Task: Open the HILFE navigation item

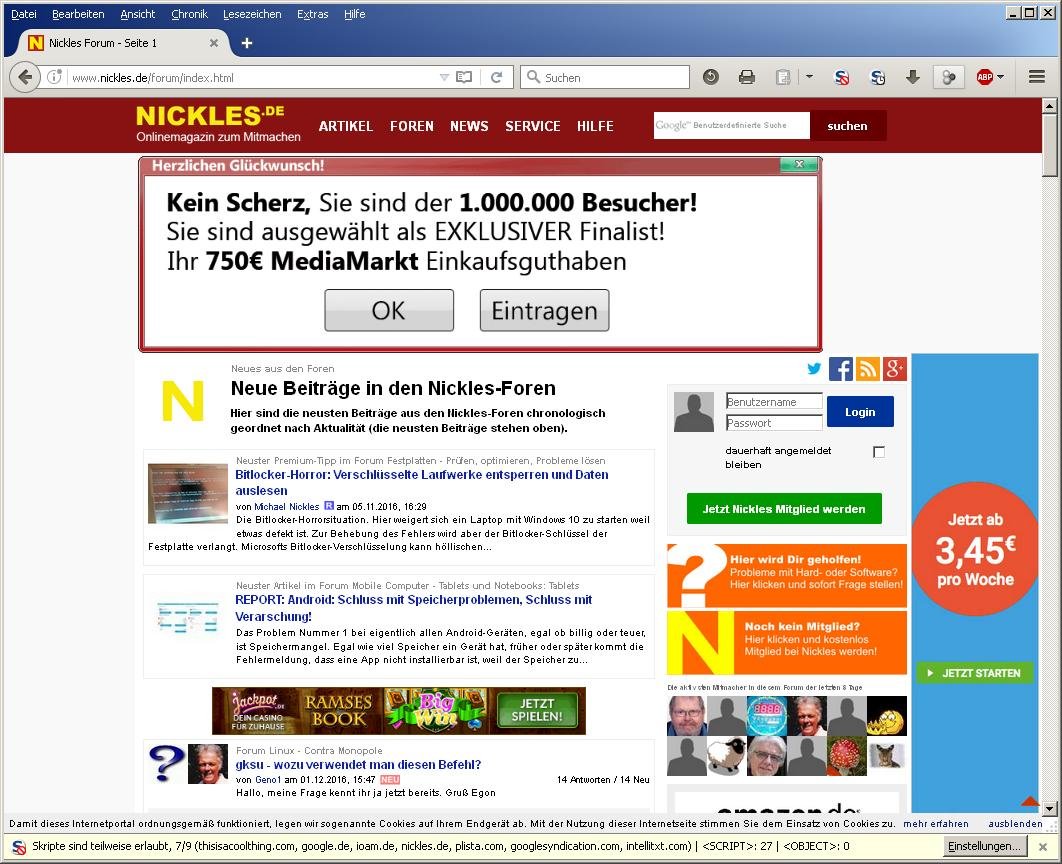Action: coord(595,126)
